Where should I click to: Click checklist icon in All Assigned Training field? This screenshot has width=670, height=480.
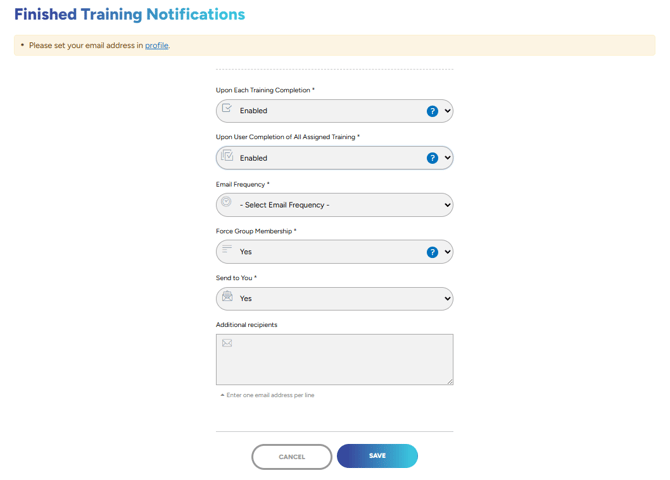pyautogui.click(x=227, y=155)
